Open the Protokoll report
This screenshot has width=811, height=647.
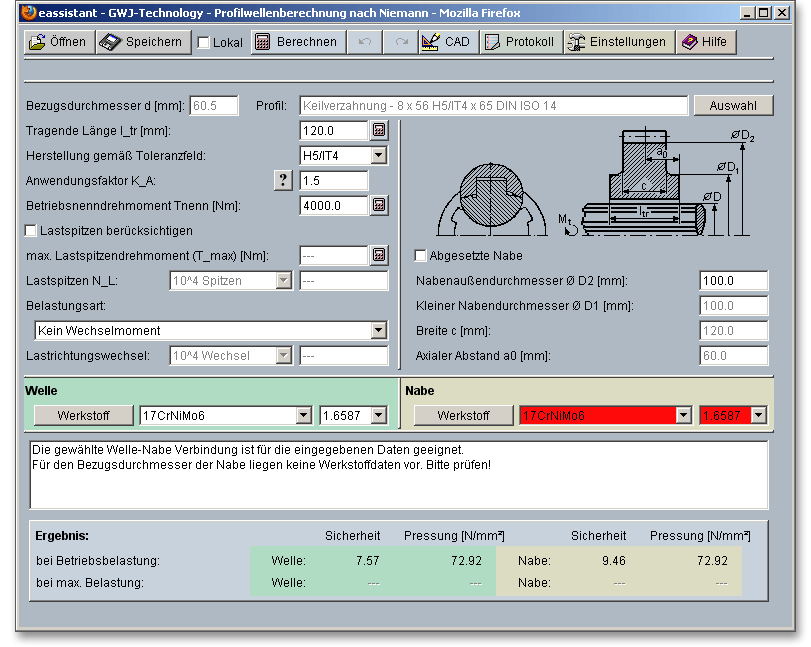(x=519, y=42)
